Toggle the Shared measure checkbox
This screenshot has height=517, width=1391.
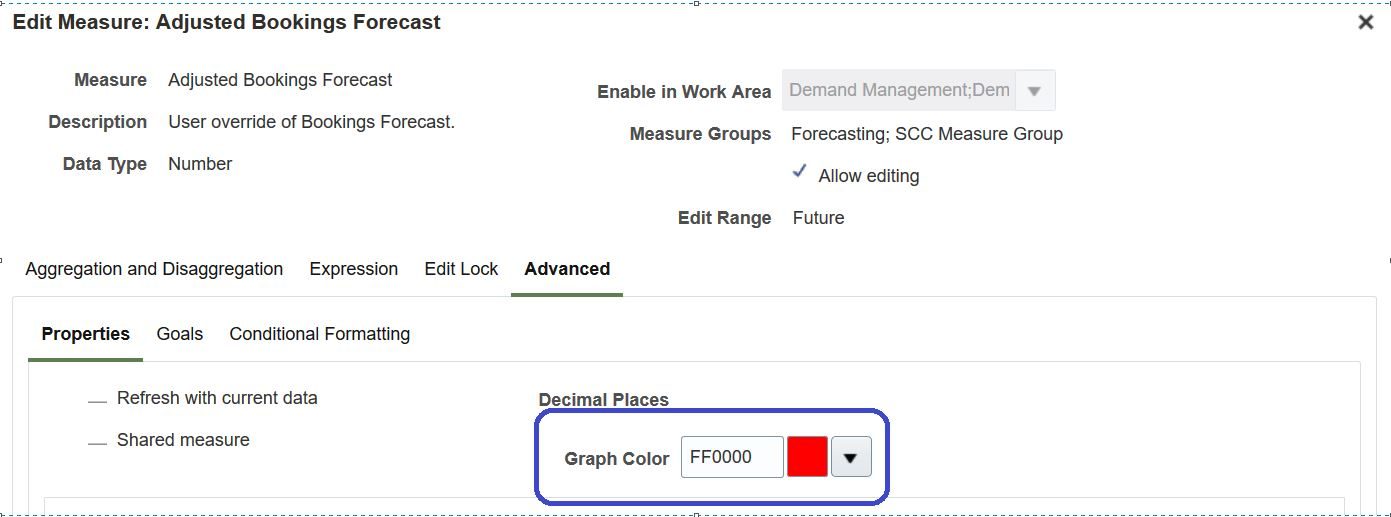click(x=97, y=442)
